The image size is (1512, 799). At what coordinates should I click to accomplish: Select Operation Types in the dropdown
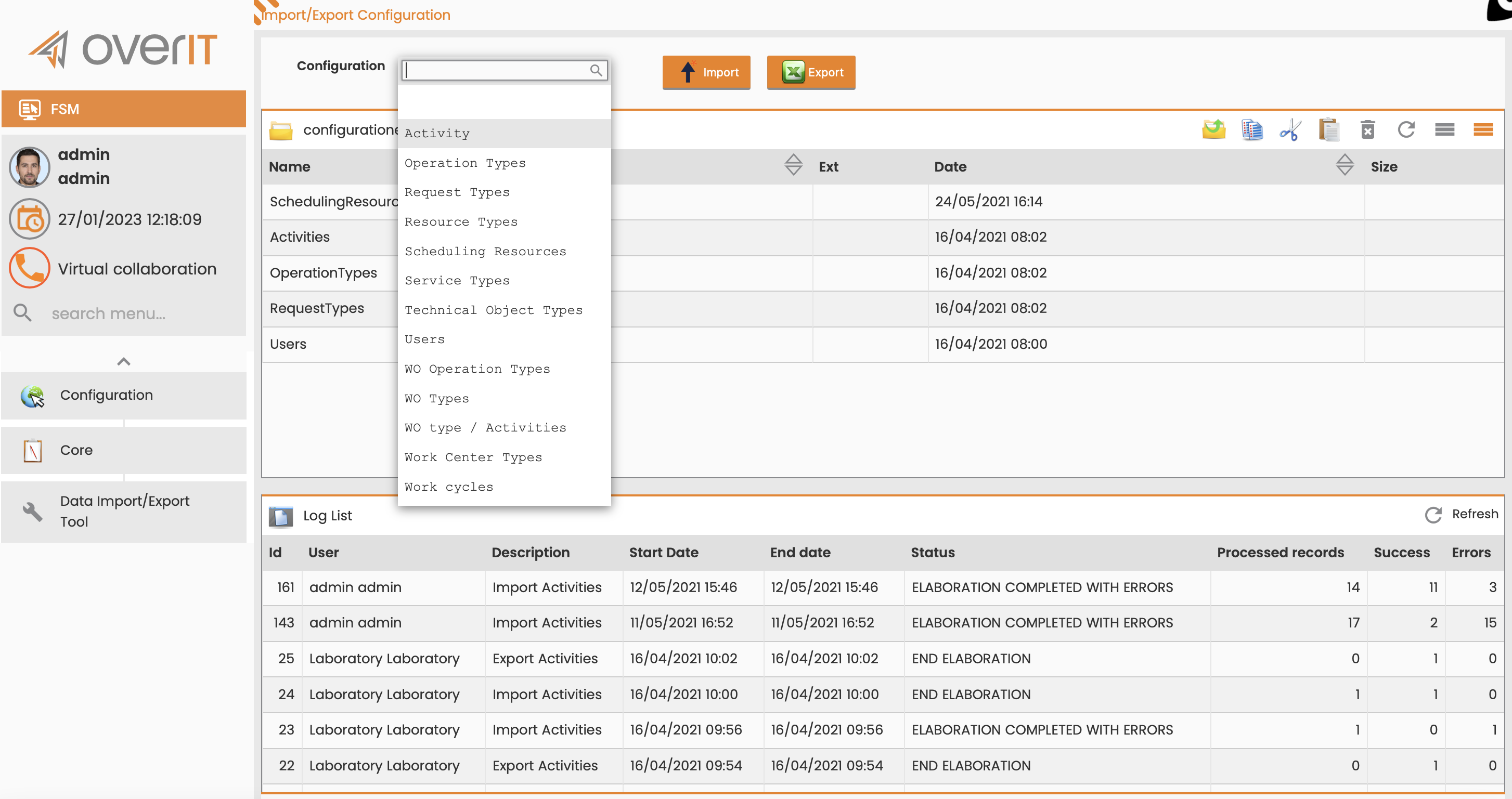pyautogui.click(x=504, y=163)
